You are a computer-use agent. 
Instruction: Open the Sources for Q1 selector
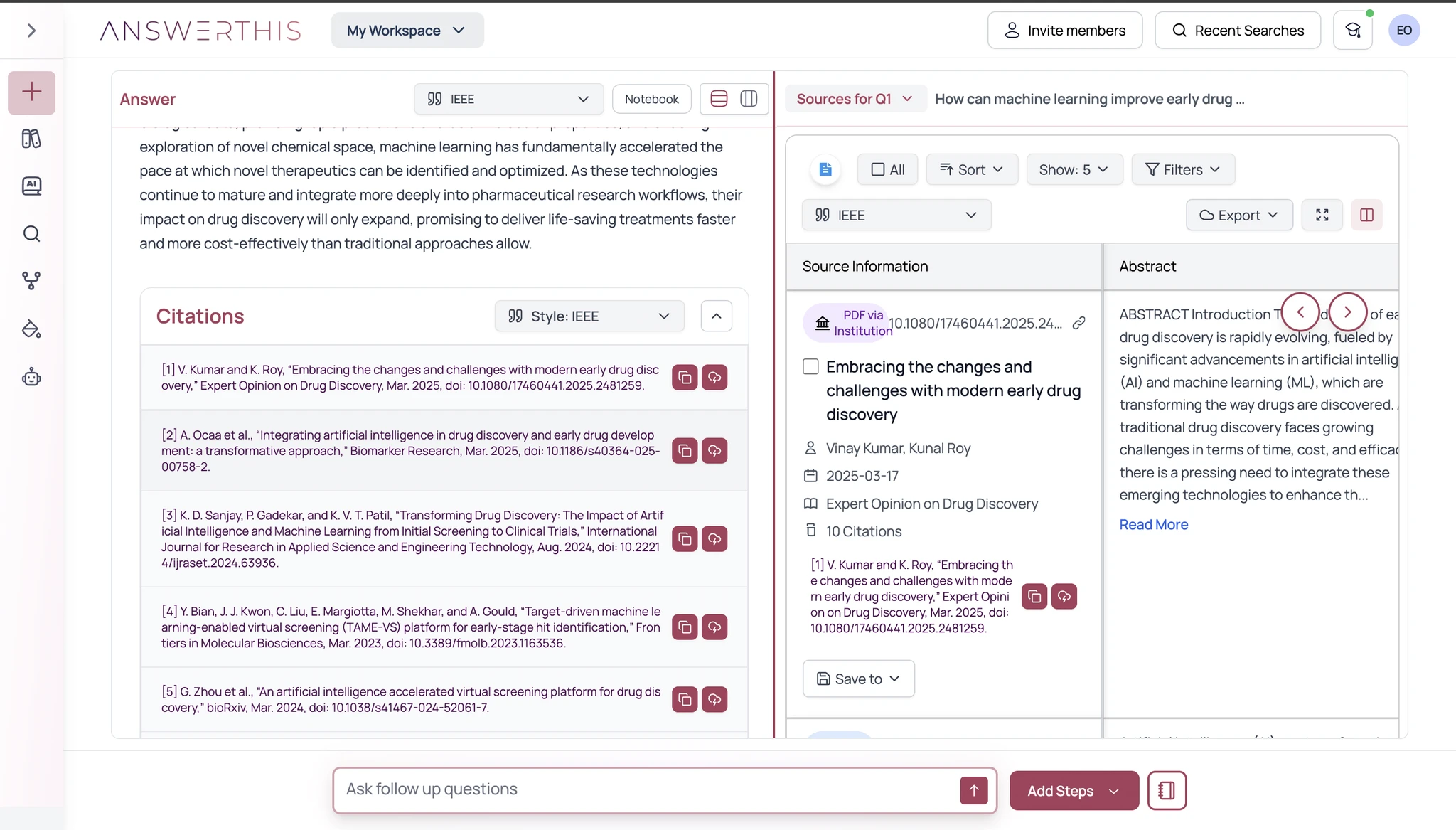(853, 99)
